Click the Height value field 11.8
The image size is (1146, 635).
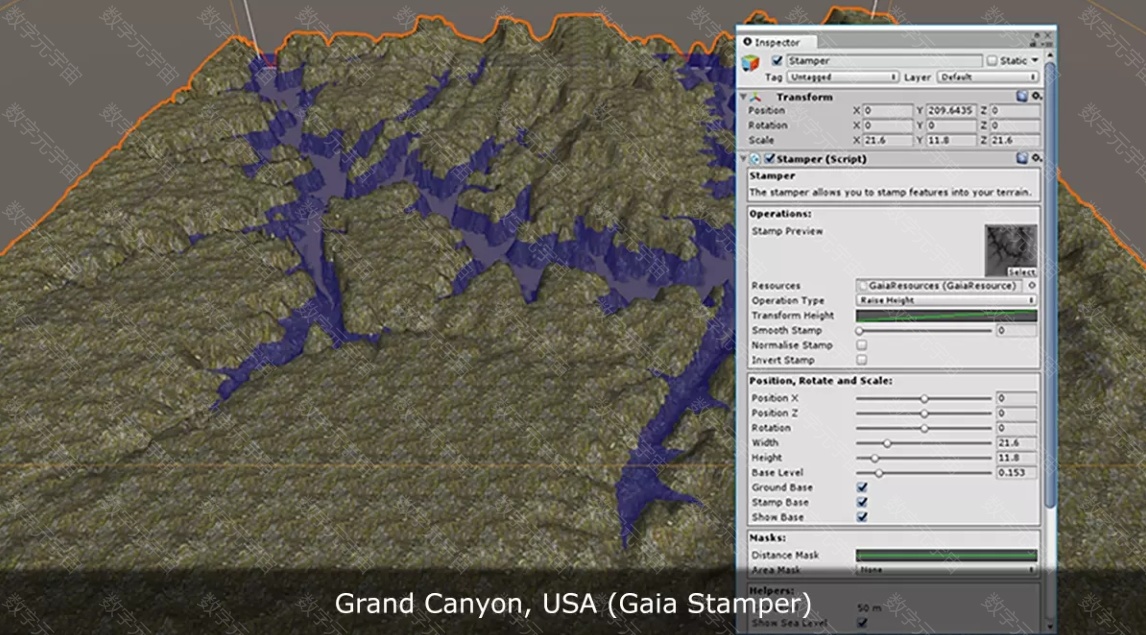(1017, 457)
